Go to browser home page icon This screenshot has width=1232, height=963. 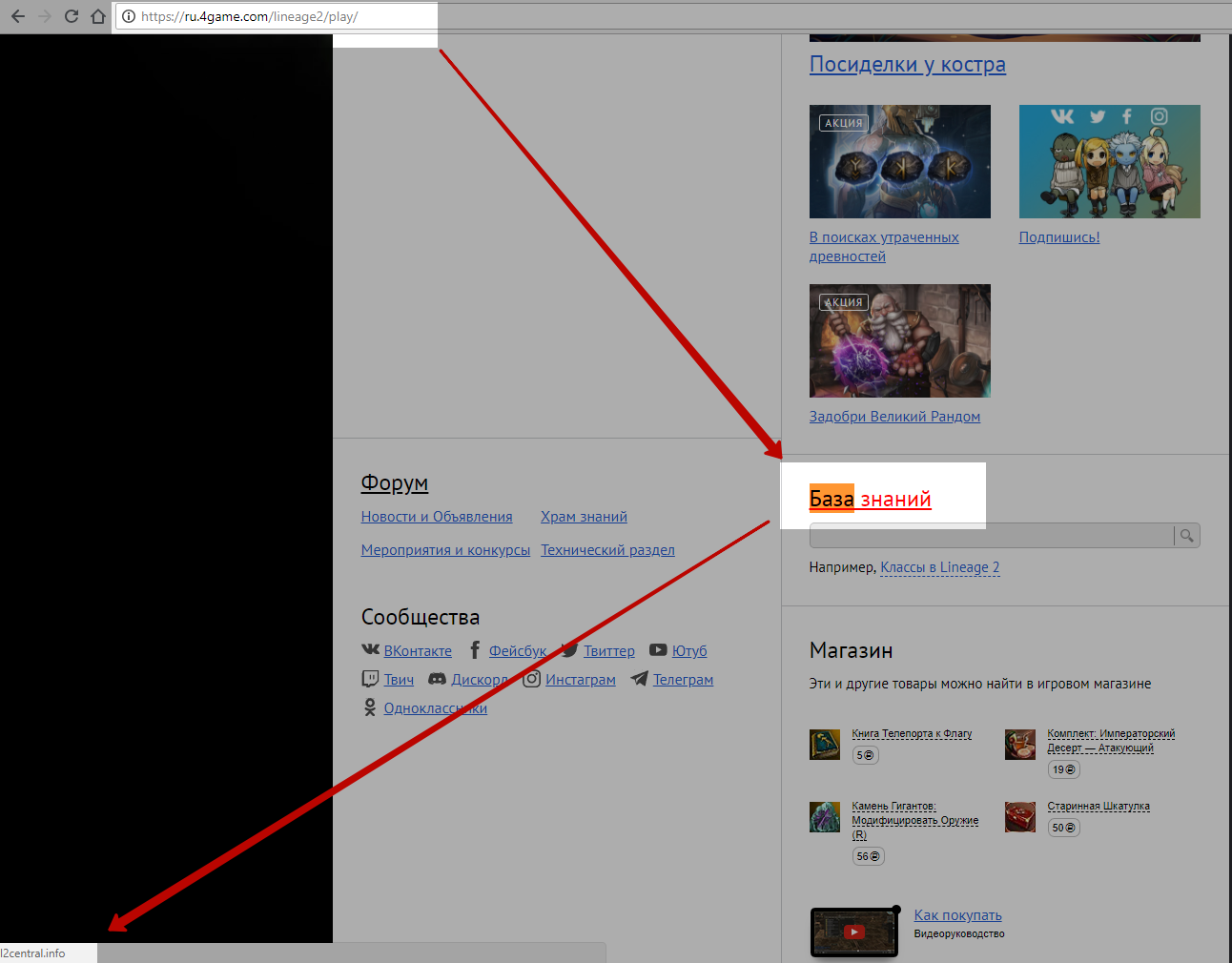97,16
